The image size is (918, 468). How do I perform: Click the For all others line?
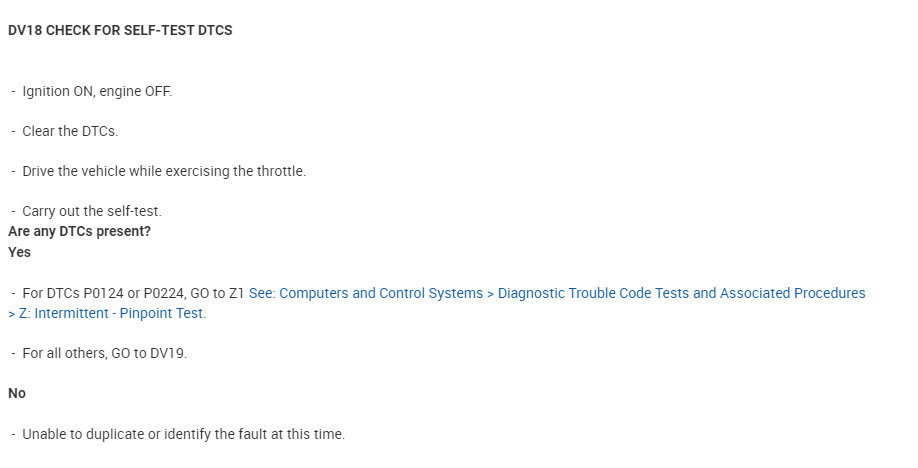[x=104, y=353]
